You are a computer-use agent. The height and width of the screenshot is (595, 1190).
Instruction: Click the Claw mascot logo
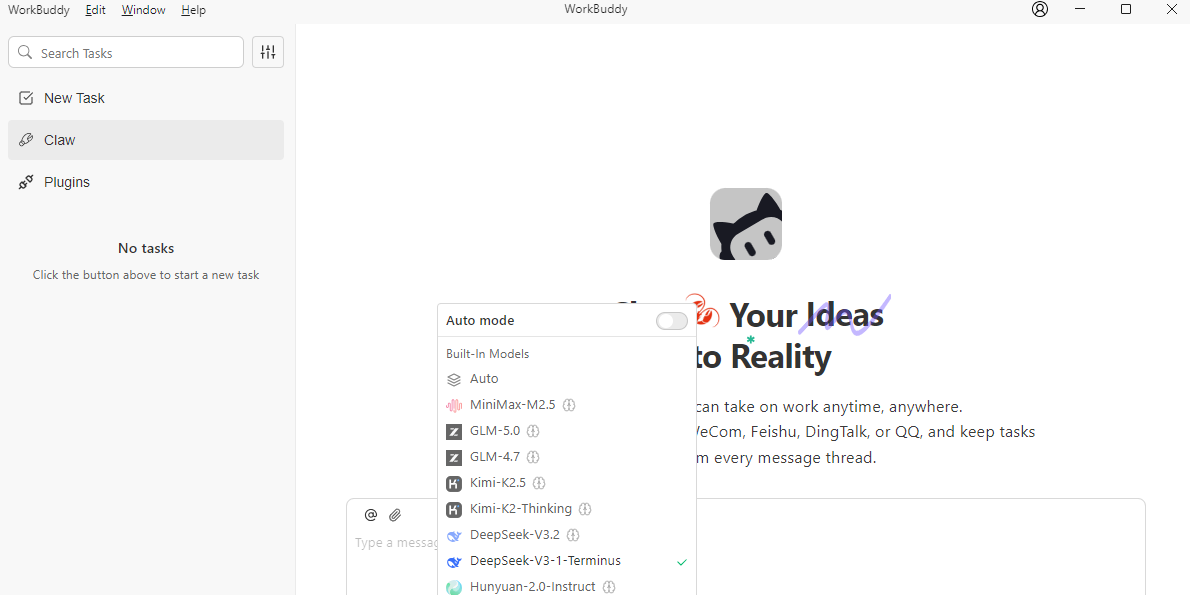pyautogui.click(x=745, y=224)
